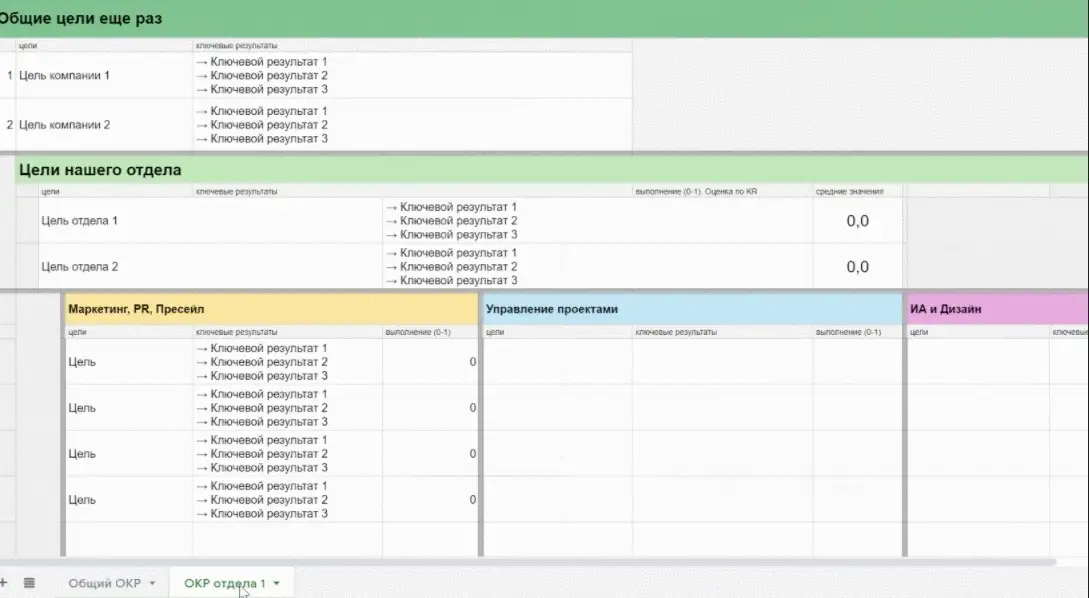Select the Маркетинг, PR, Пресейл header cell
The width and height of the screenshot is (1089, 598).
pyautogui.click(x=272, y=309)
